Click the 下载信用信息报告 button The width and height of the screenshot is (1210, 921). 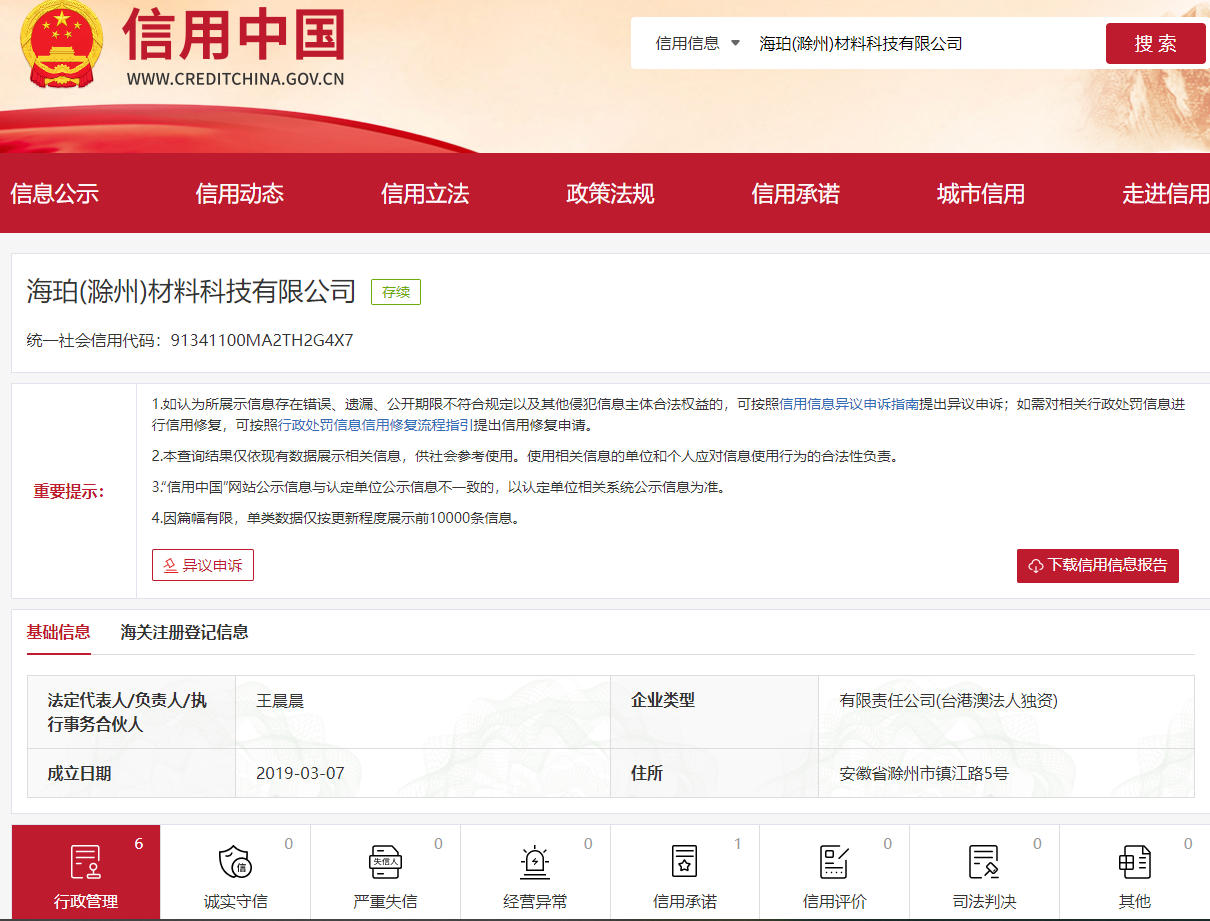pyautogui.click(x=1098, y=565)
